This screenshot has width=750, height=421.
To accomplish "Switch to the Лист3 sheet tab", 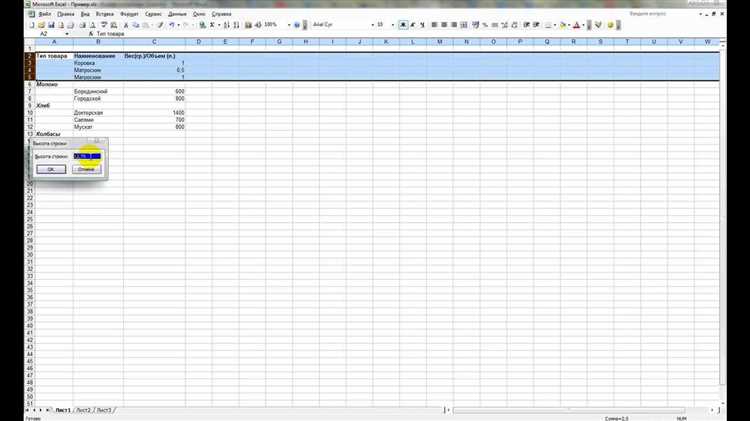I will pos(104,410).
